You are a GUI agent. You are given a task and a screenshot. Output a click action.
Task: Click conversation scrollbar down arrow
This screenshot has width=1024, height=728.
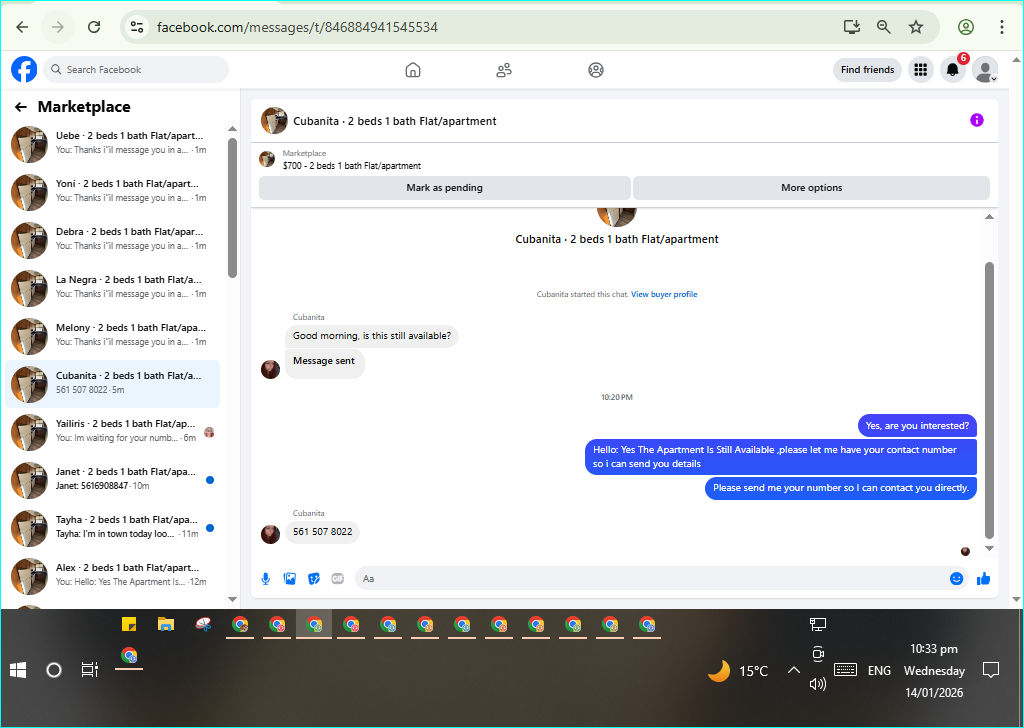[x=989, y=549]
